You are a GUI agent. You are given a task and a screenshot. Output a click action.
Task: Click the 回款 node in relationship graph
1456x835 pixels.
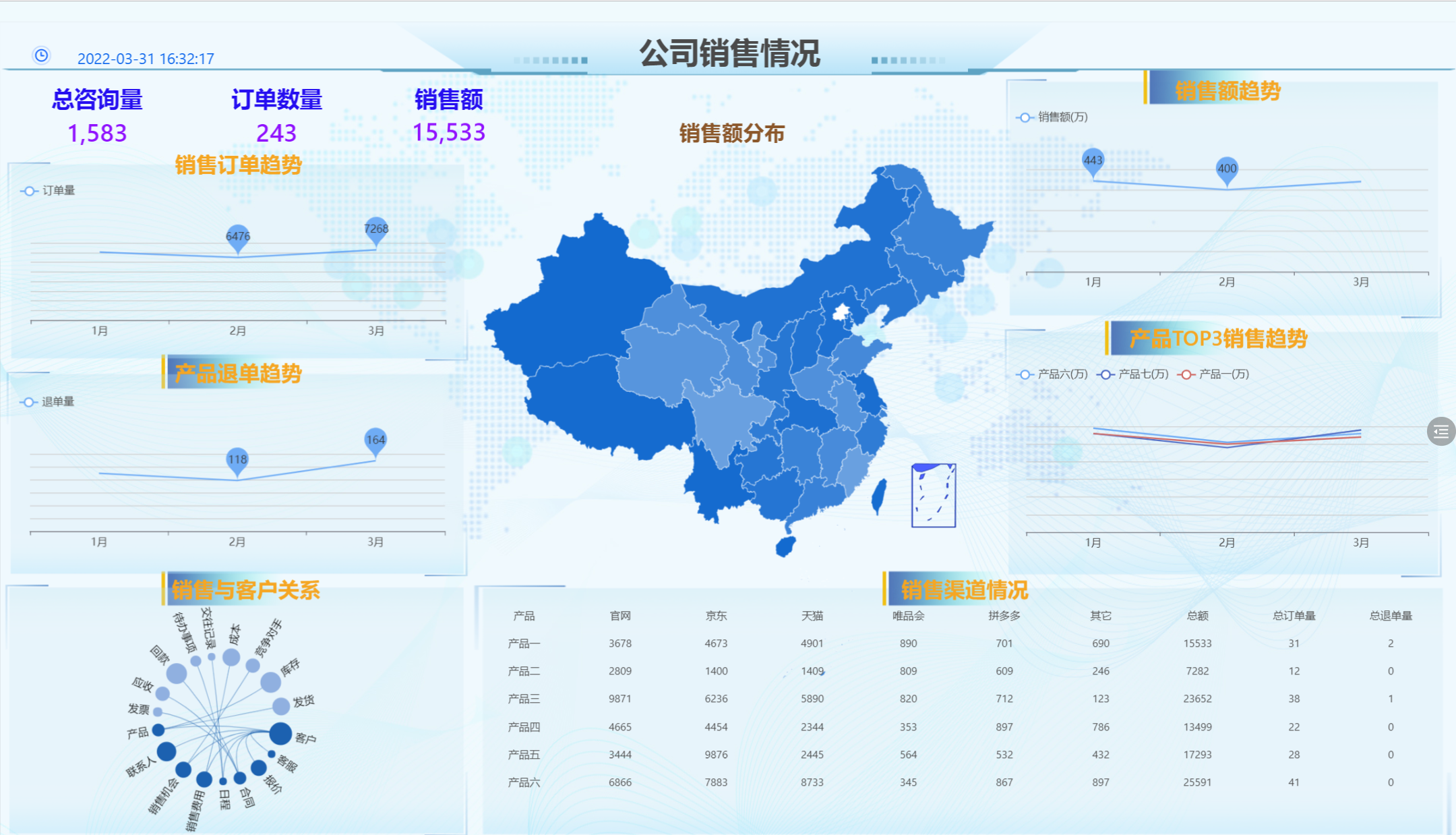point(177,672)
